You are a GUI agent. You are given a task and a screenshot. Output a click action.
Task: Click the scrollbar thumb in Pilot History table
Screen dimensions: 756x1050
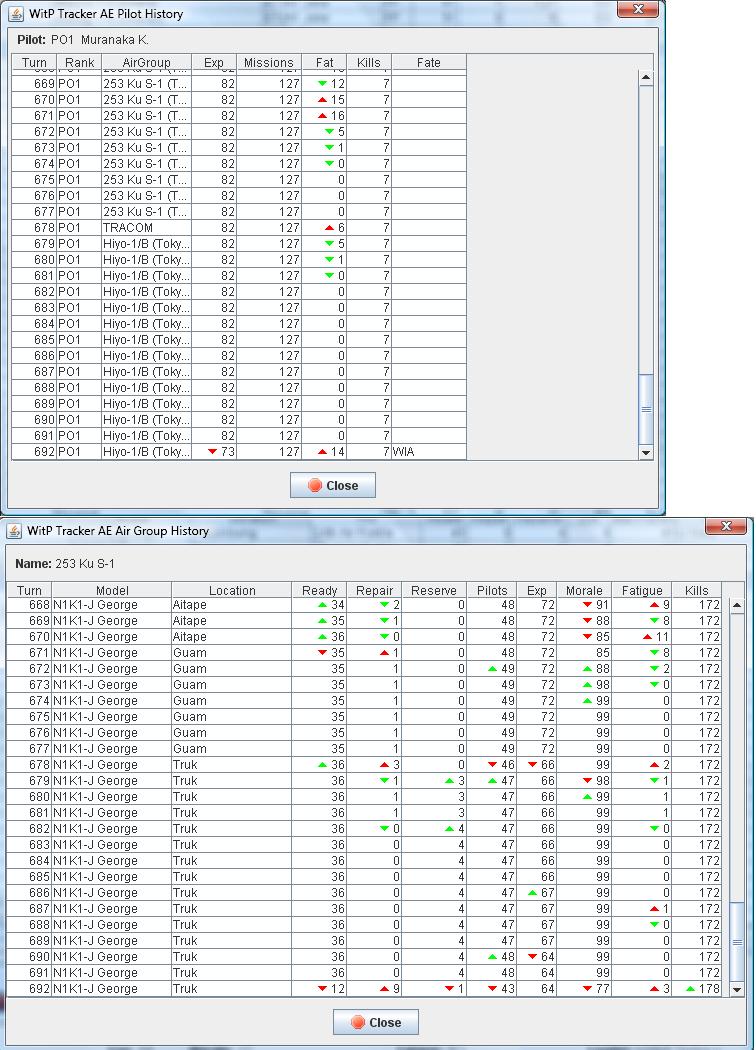(646, 408)
